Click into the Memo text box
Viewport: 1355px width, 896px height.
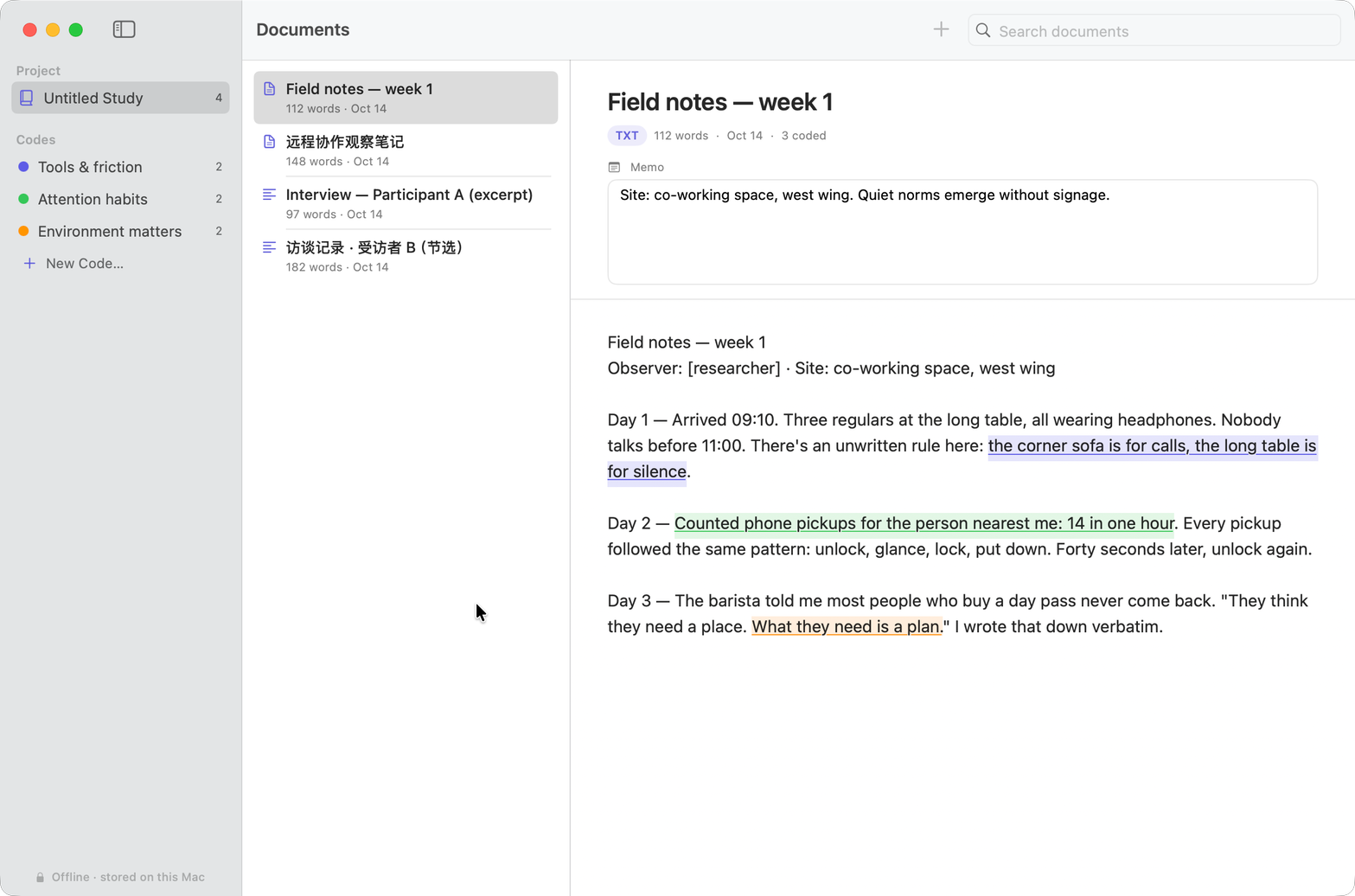[962, 232]
